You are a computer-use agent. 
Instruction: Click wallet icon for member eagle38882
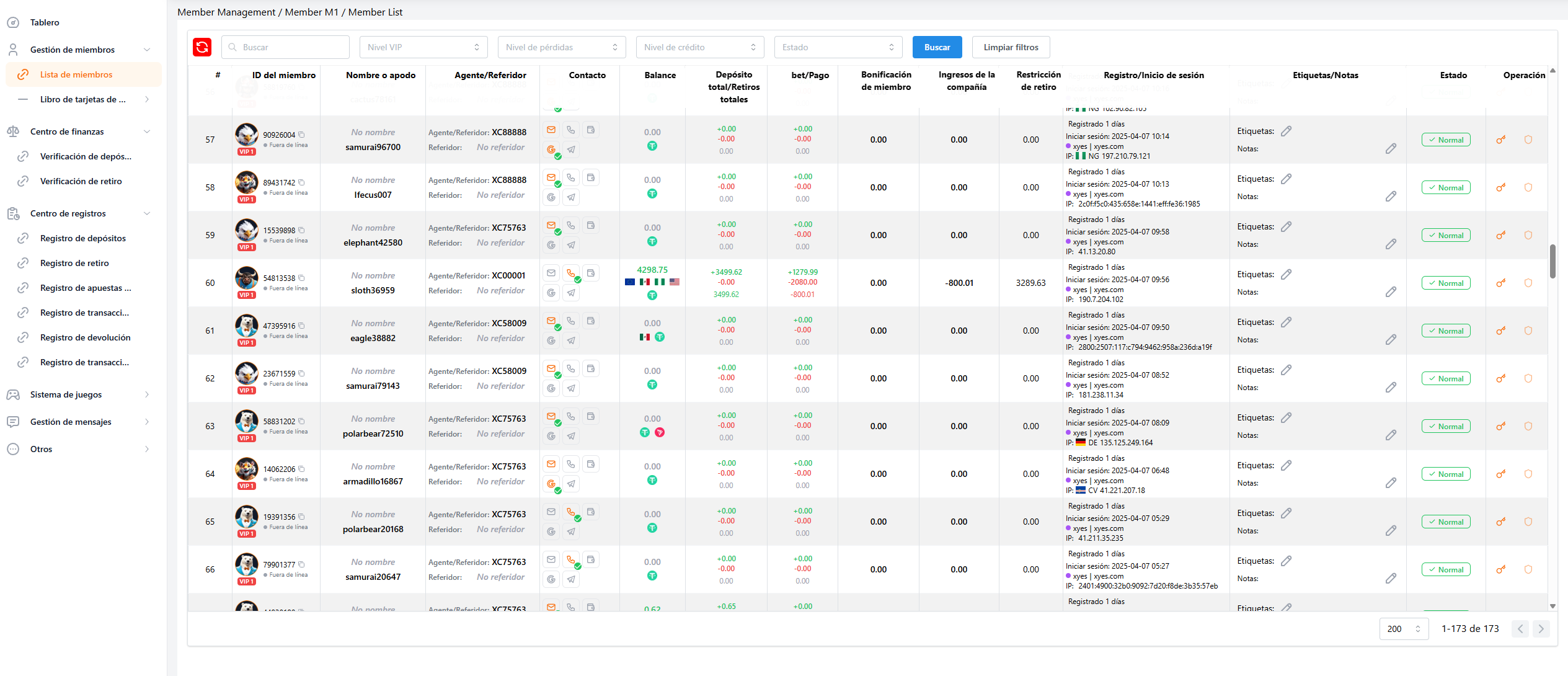pyautogui.click(x=591, y=321)
